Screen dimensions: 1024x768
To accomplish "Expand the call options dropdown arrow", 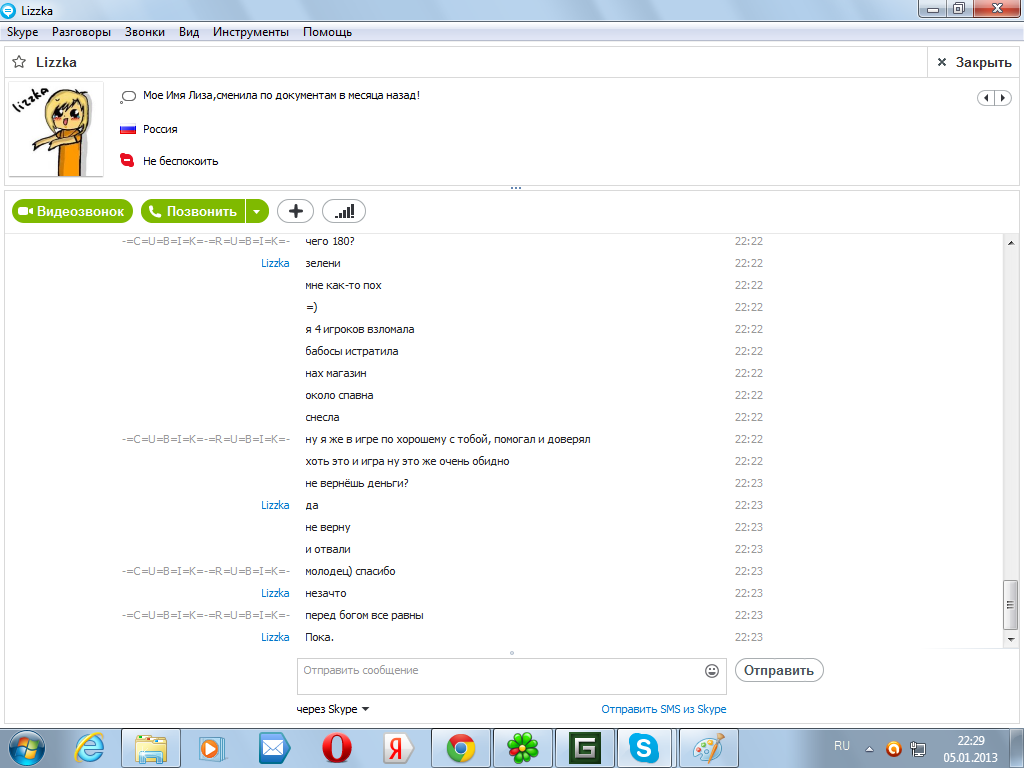I will [x=258, y=211].
